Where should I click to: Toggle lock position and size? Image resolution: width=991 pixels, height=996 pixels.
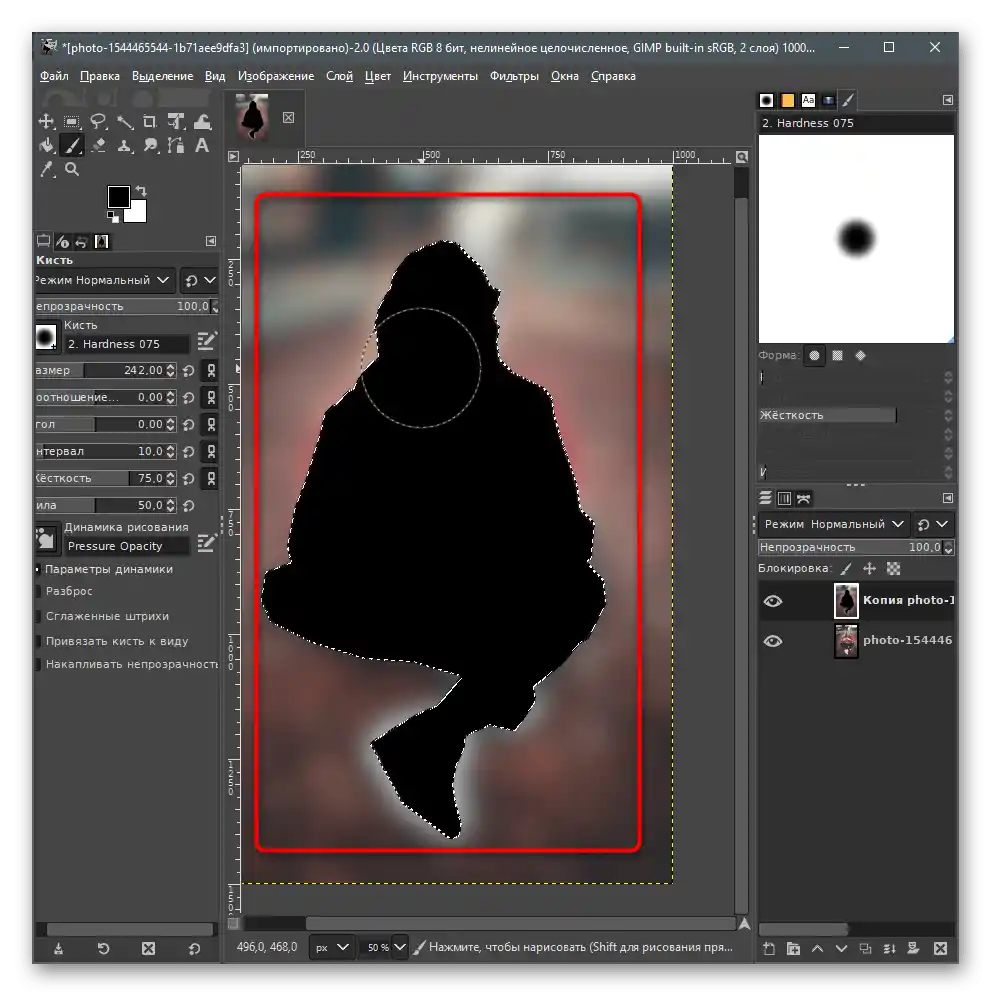click(x=870, y=569)
